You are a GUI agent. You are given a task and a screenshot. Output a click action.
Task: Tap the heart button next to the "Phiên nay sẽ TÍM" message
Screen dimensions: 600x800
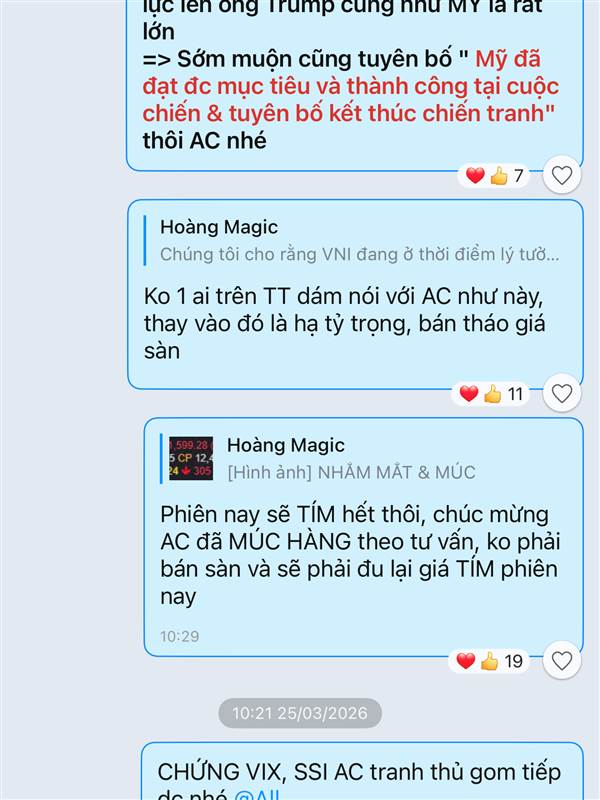(x=562, y=661)
